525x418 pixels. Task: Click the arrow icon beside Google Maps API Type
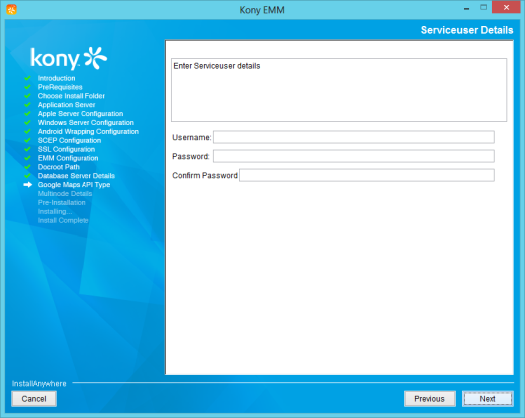[x=28, y=185]
